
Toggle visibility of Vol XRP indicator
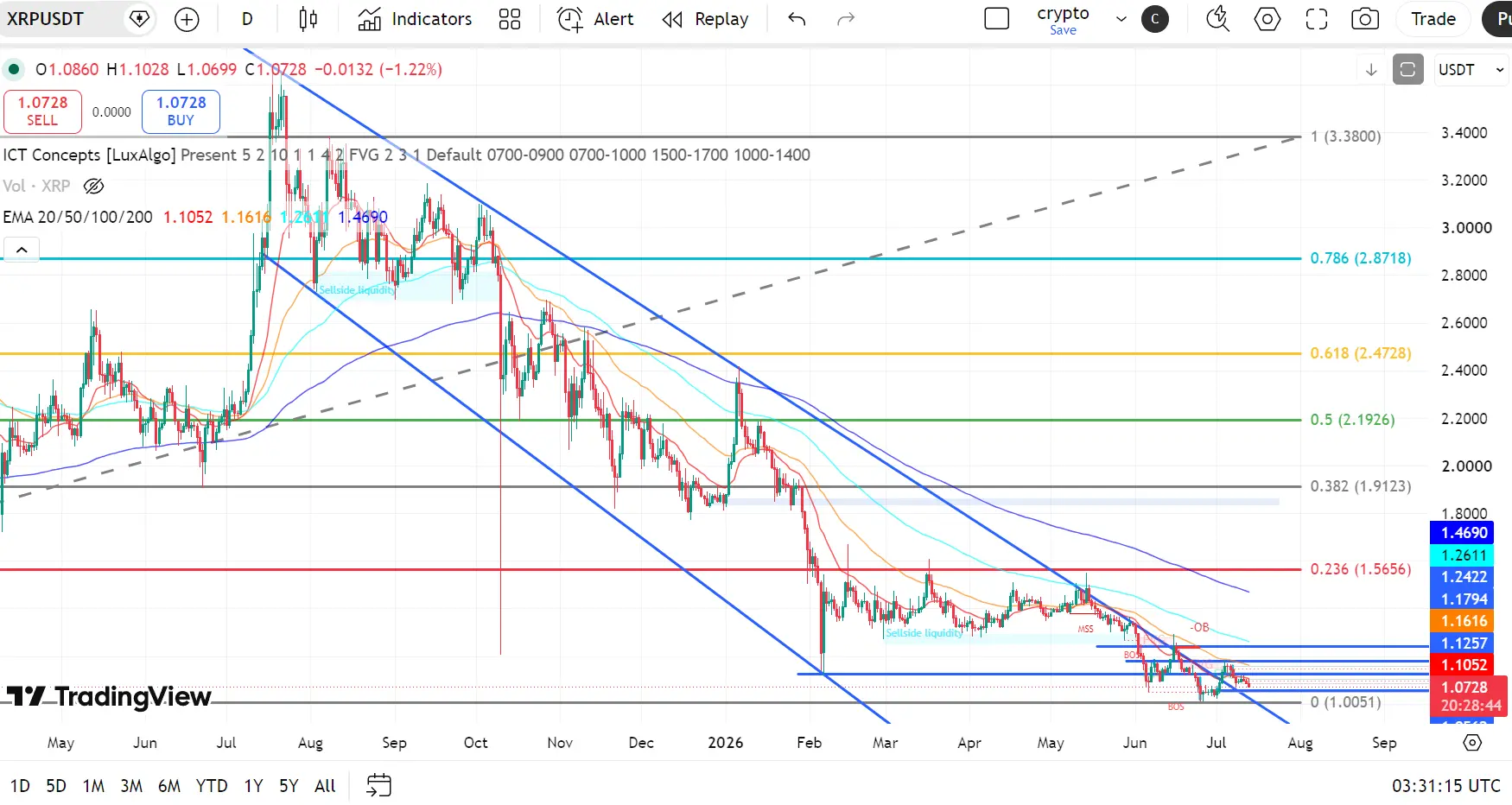[x=93, y=186]
